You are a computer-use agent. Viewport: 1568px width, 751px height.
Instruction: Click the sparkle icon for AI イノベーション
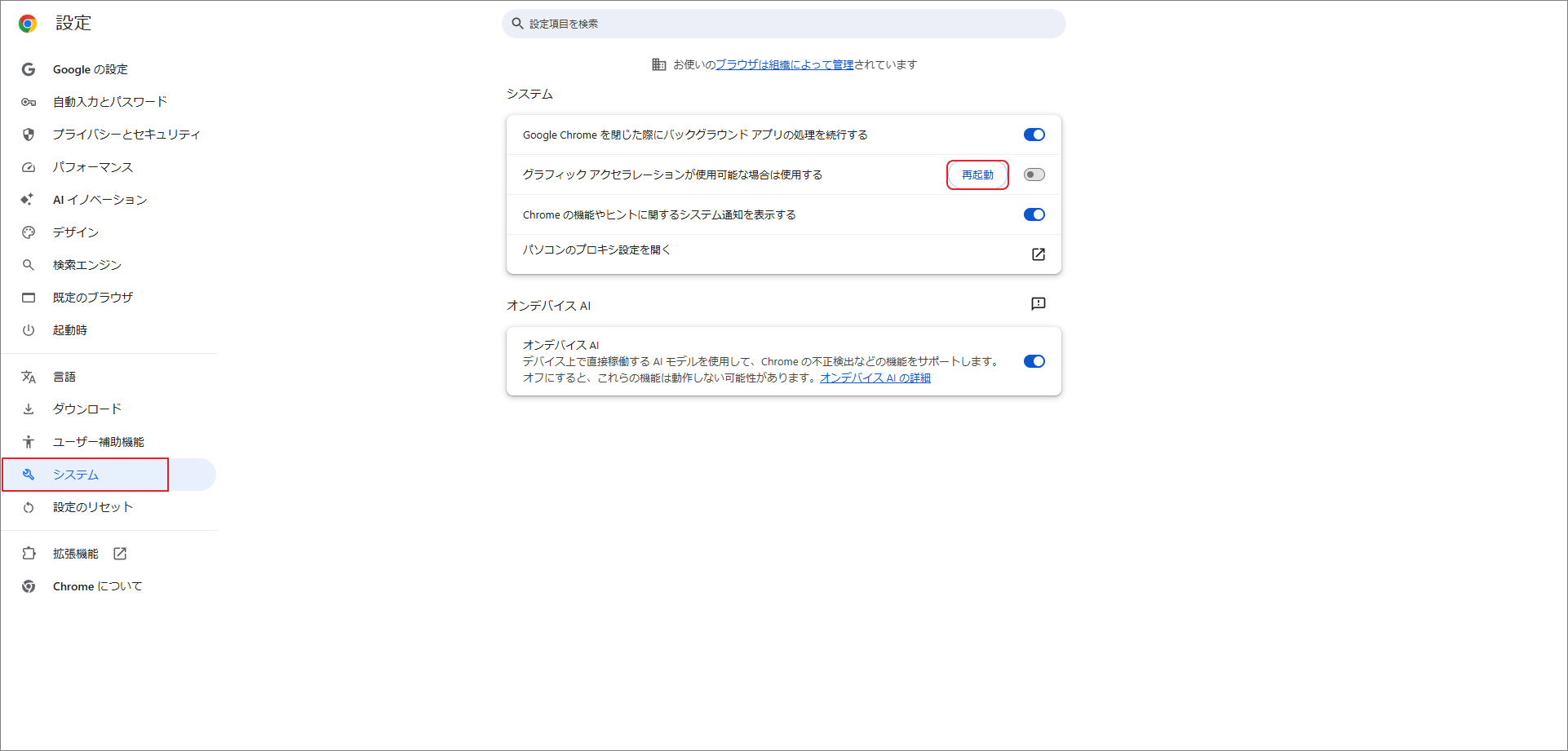coord(28,200)
